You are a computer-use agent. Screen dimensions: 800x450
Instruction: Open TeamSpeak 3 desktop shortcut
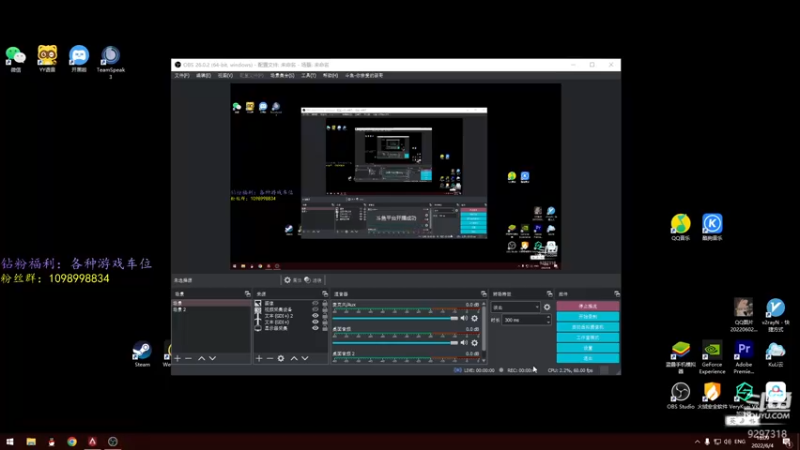[110, 62]
